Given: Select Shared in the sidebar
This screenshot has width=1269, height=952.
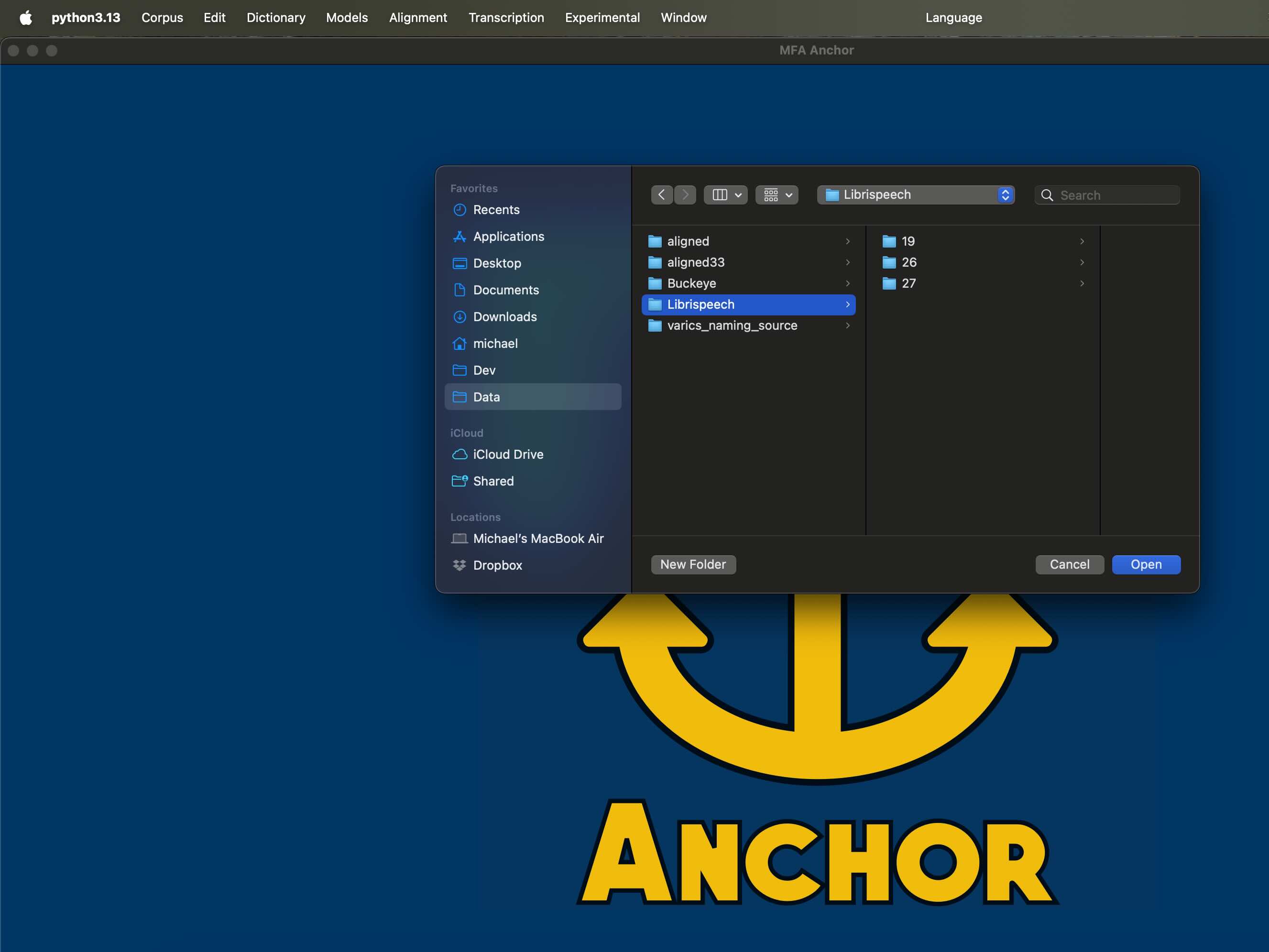Looking at the screenshot, I should pyautogui.click(x=533, y=481).
